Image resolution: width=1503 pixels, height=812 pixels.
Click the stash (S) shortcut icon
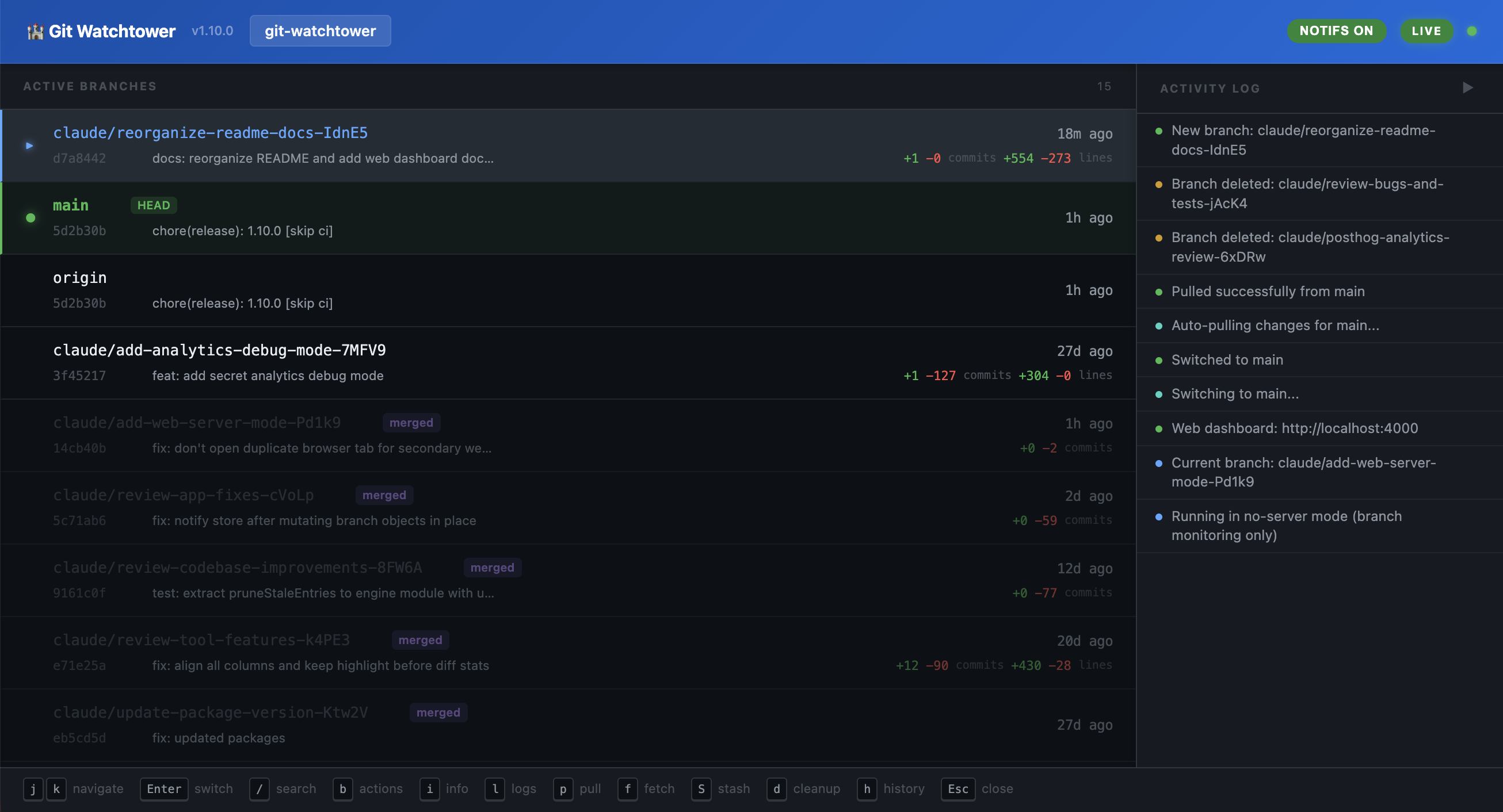(701, 789)
